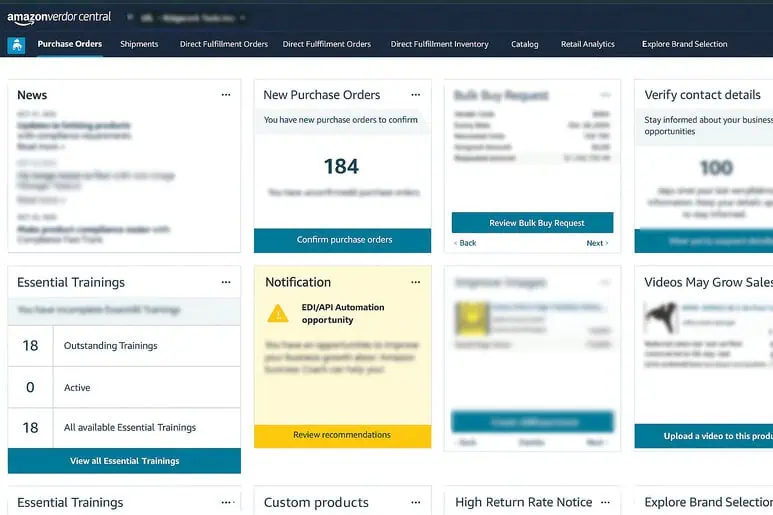The height and width of the screenshot is (515, 773).
Task: Select the Catalog menu item
Action: point(525,44)
